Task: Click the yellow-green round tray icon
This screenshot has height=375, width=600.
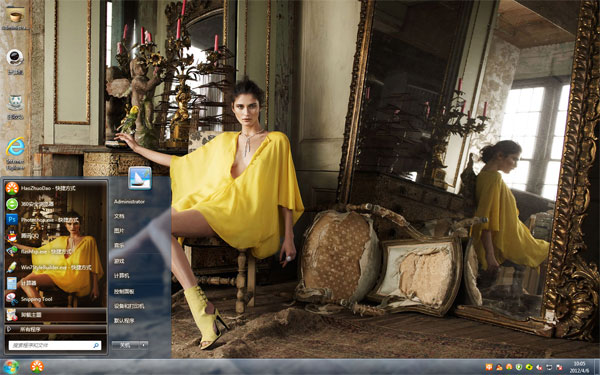Action: click(x=529, y=367)
